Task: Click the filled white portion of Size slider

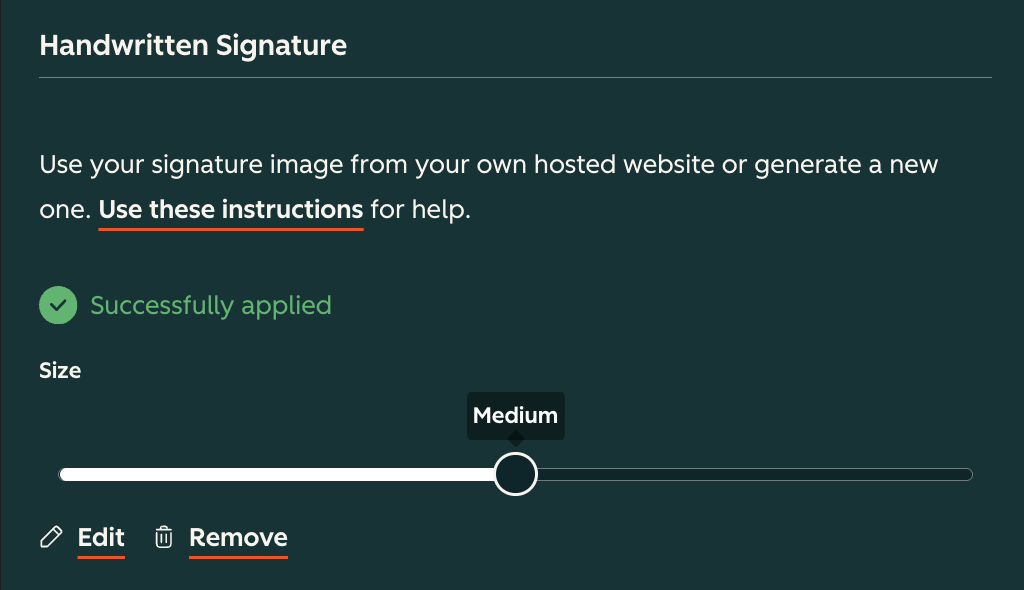Action: click(280, 474)
